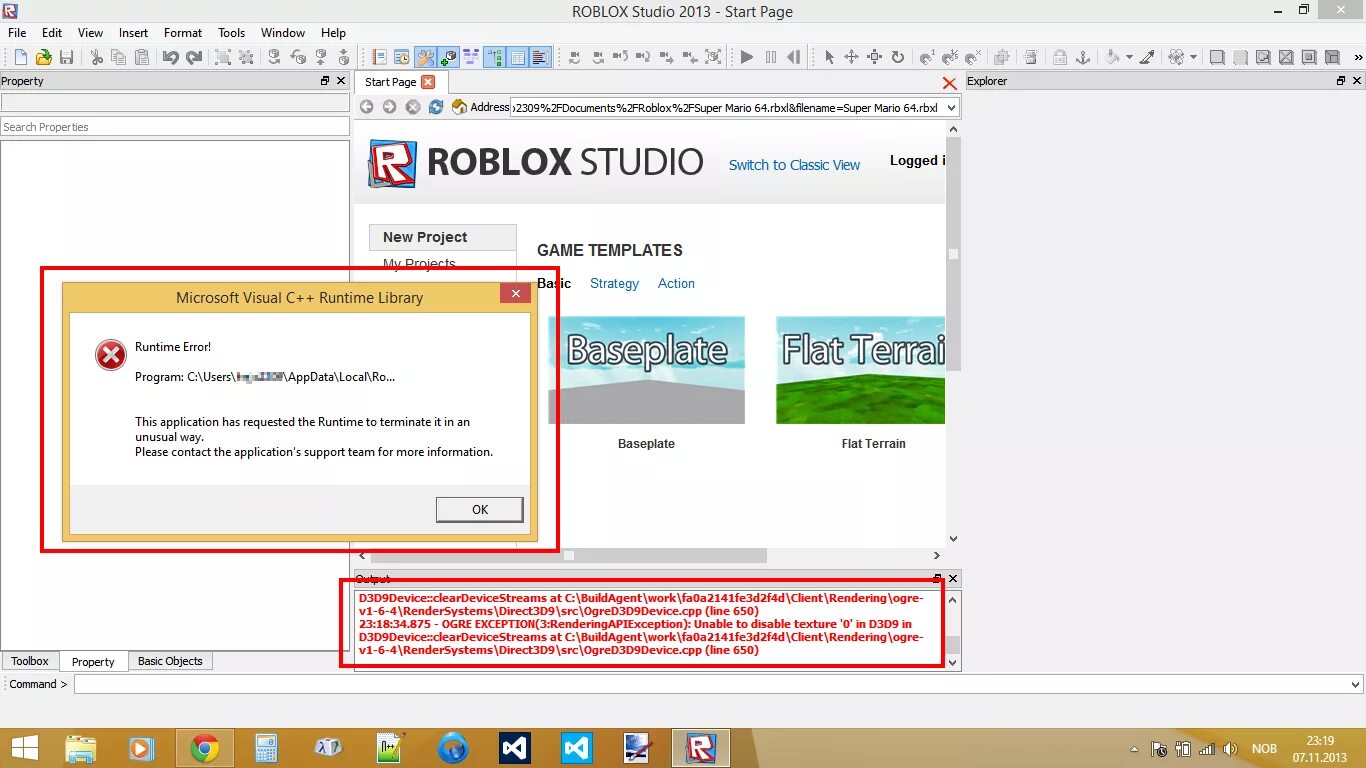Image resolution: width=1366 pixels, height=768 pixels.
Task: Activate the Anchor tool
Action: (1082, 58)
